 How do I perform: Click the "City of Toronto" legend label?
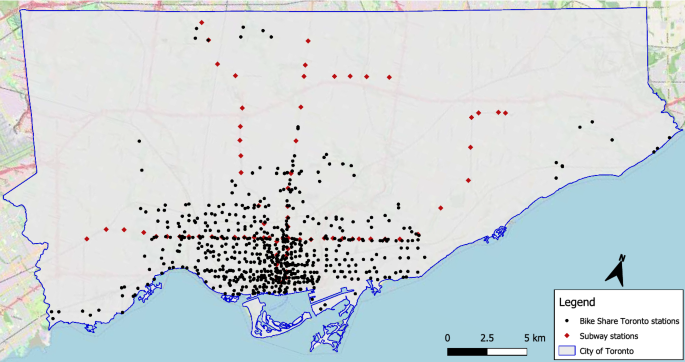coord(606,351)
